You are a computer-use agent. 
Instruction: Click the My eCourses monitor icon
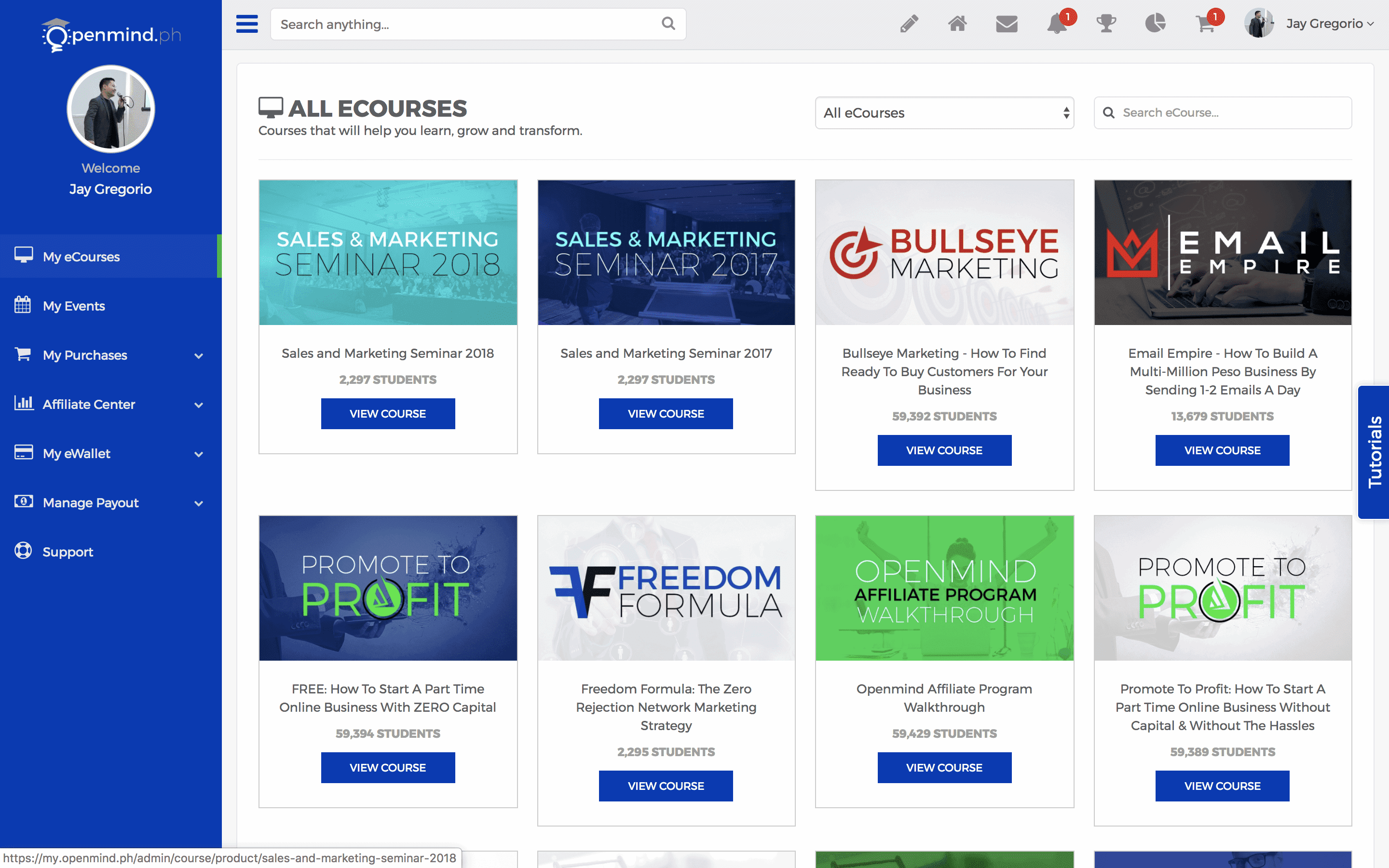24,256
